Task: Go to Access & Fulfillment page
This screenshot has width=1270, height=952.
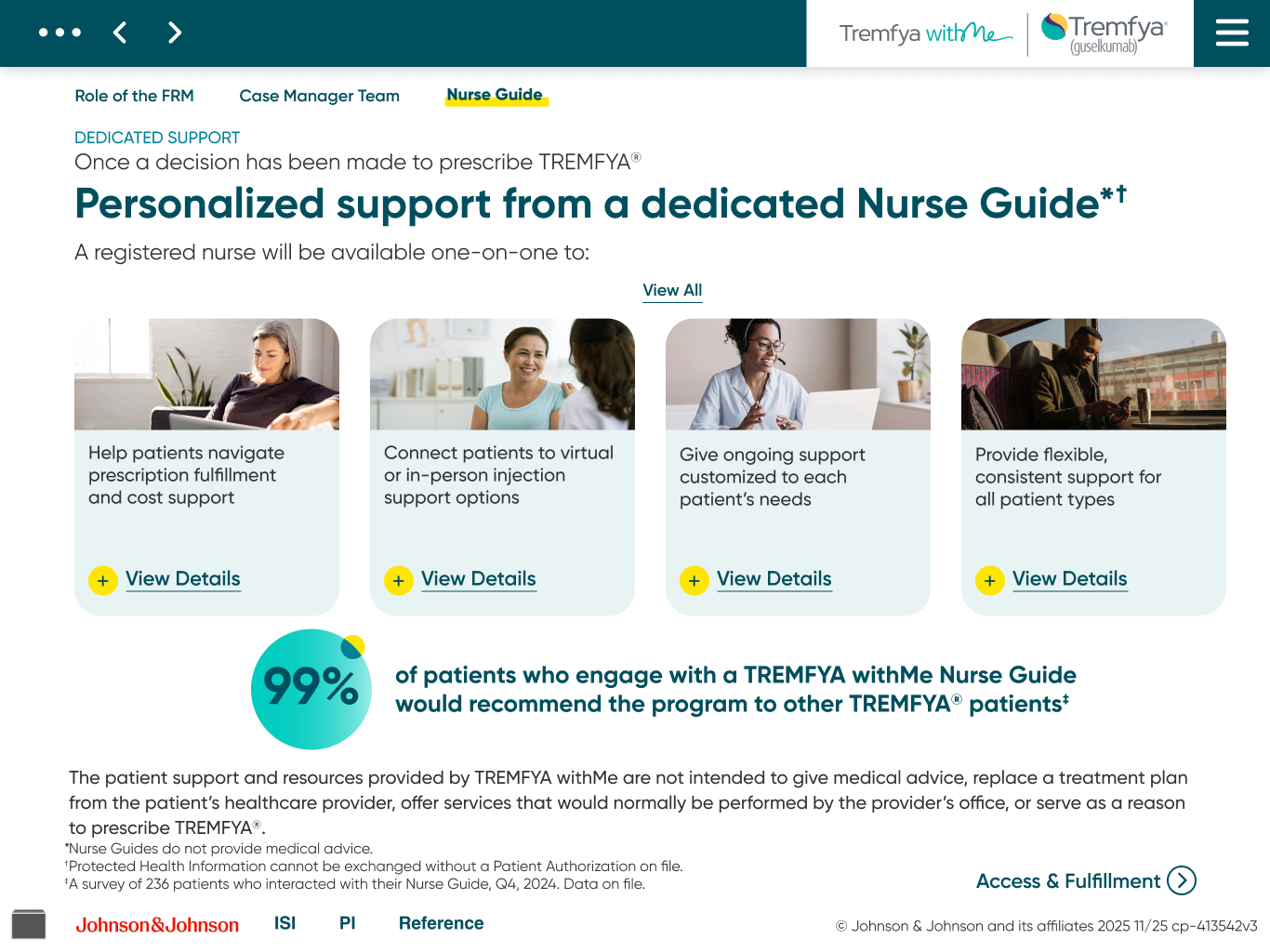Action: coord(1068,881)
